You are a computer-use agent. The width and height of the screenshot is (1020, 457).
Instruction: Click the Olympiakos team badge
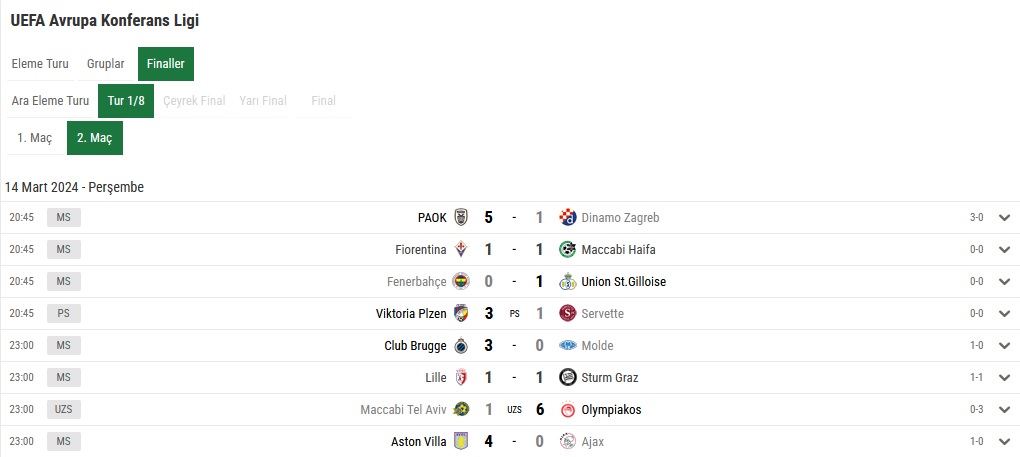(568, 410)
